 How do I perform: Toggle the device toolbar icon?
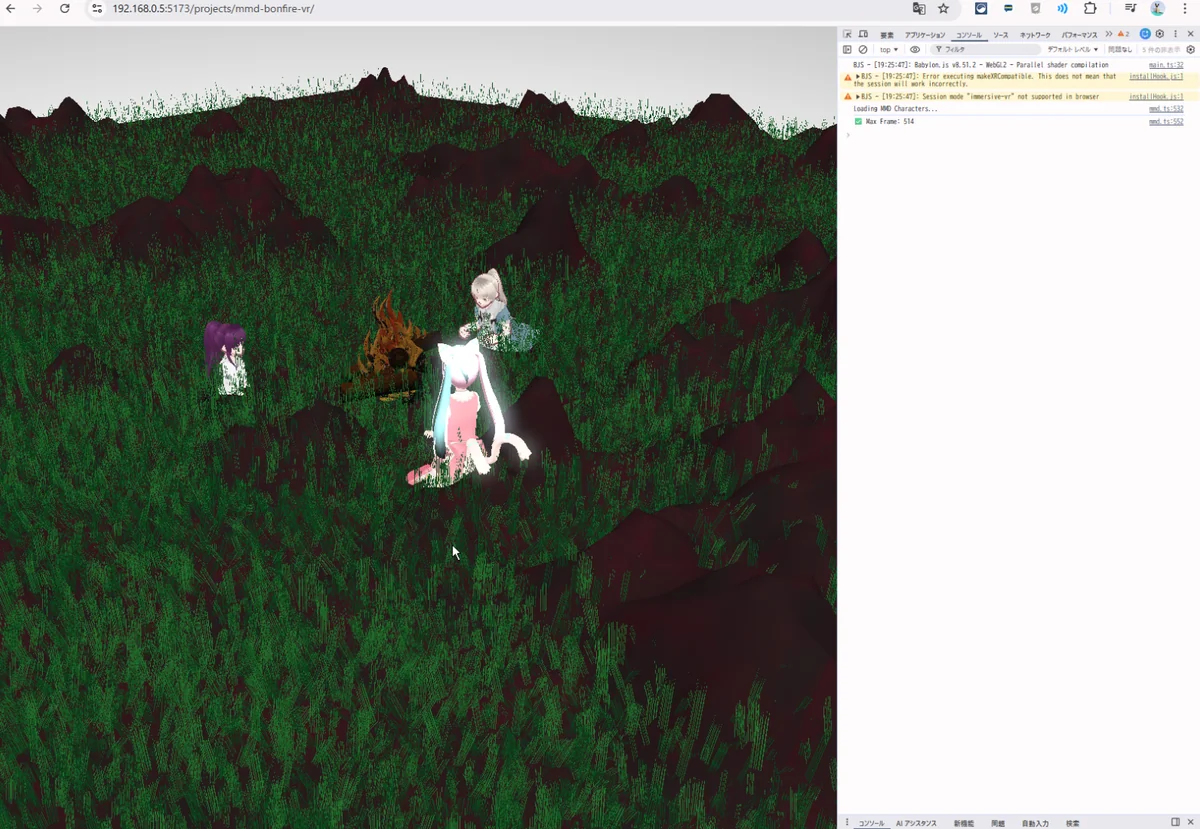(863, 34)
